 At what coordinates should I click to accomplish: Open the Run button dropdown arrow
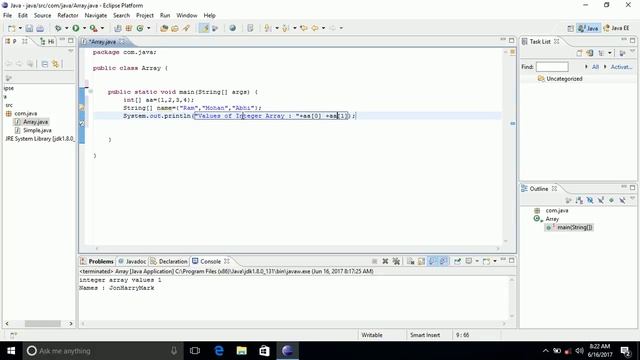point(84,28)
